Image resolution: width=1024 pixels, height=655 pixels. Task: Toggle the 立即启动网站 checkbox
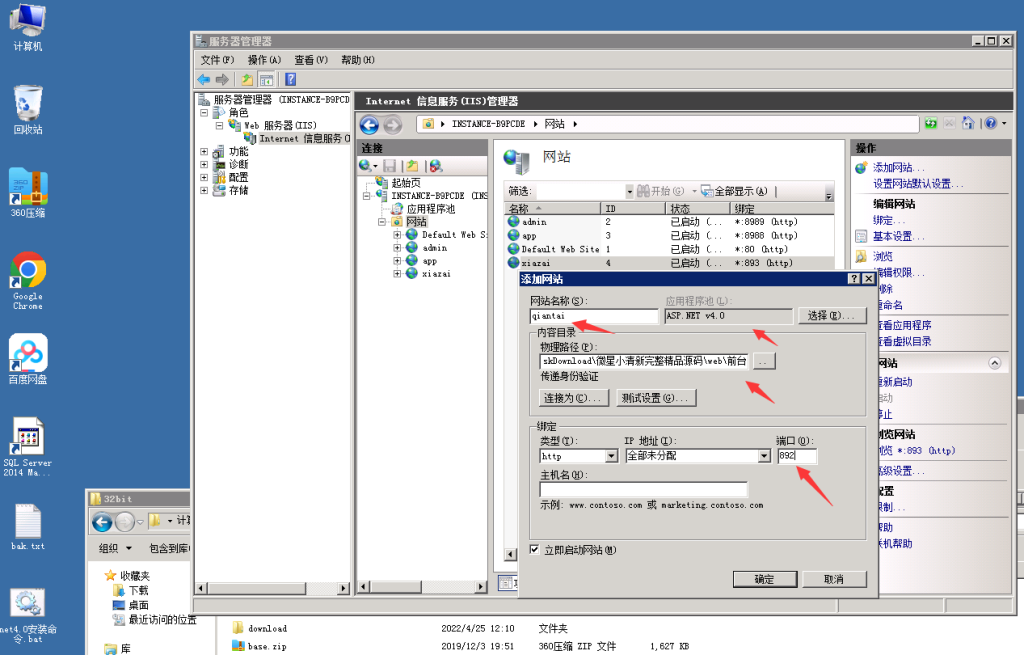[x=535, y=550]
